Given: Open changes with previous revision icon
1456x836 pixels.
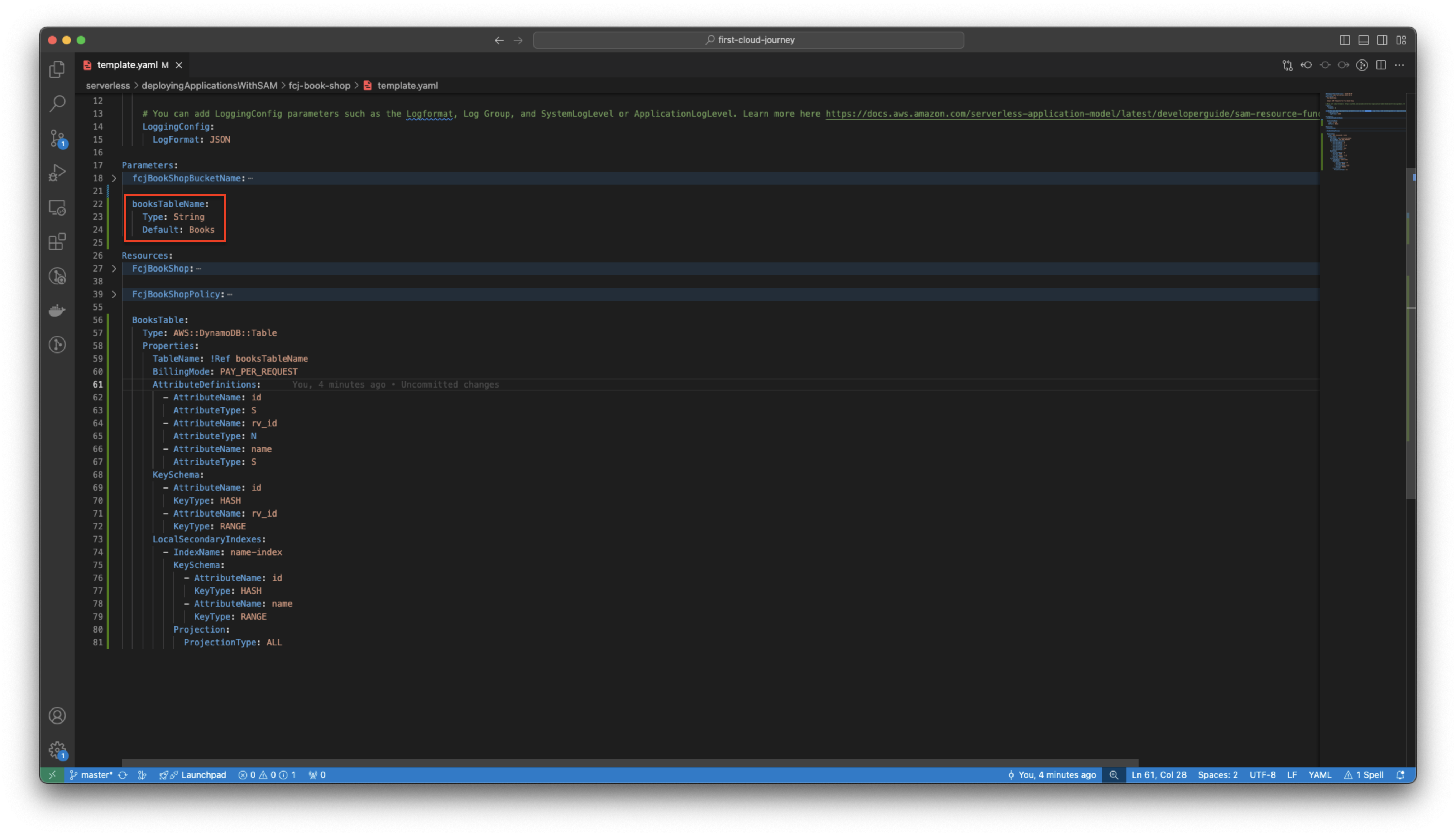Looking at the screenshot, I should (1306, 65).
